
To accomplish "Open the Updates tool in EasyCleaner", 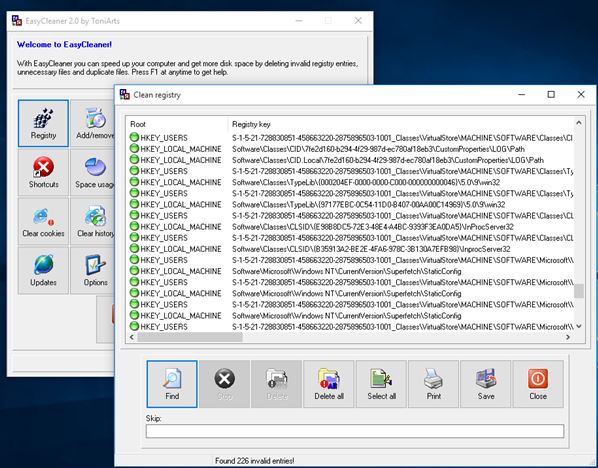I will [x=43, y=270].
